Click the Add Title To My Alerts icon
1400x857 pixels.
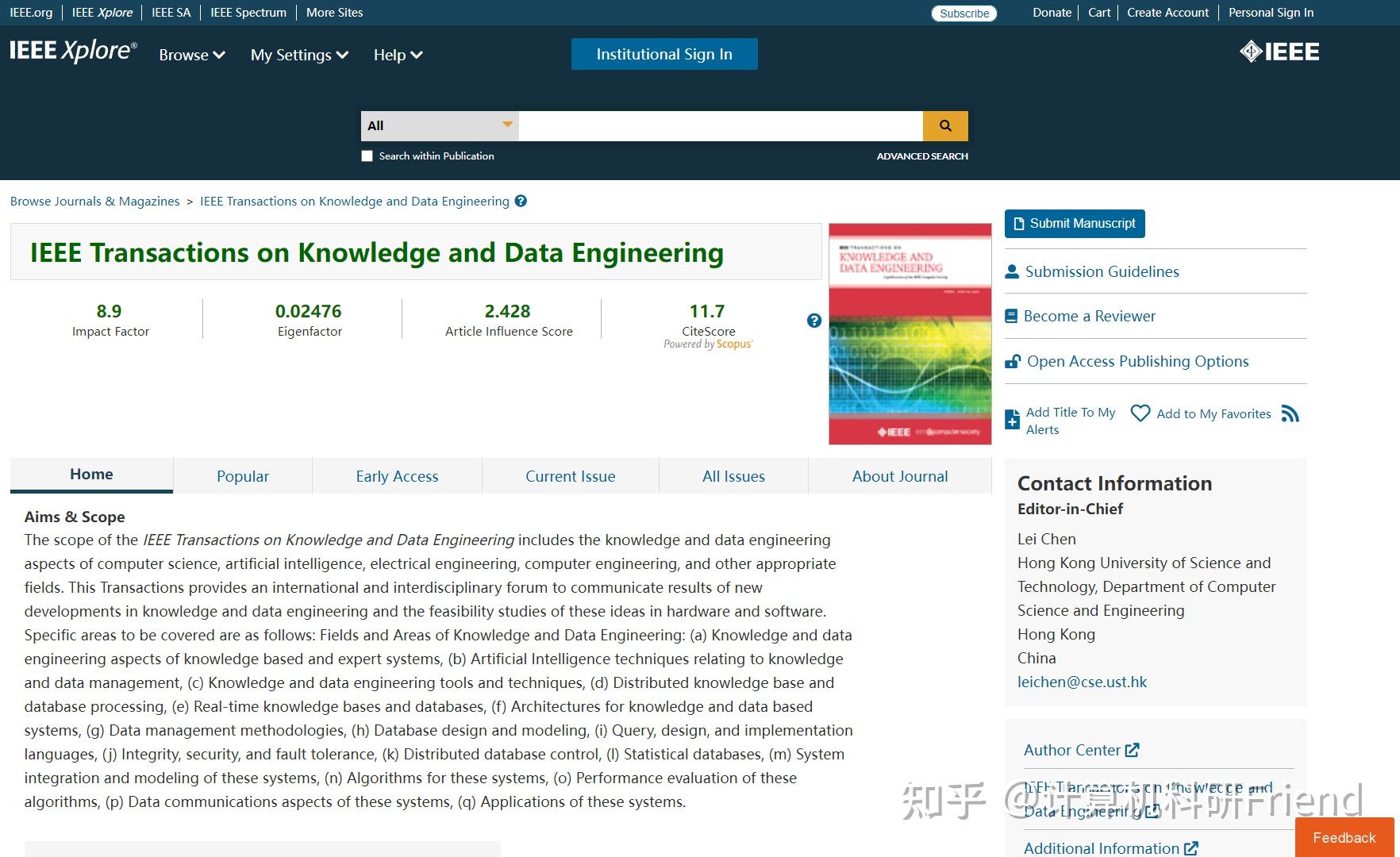pos(1013,418)
